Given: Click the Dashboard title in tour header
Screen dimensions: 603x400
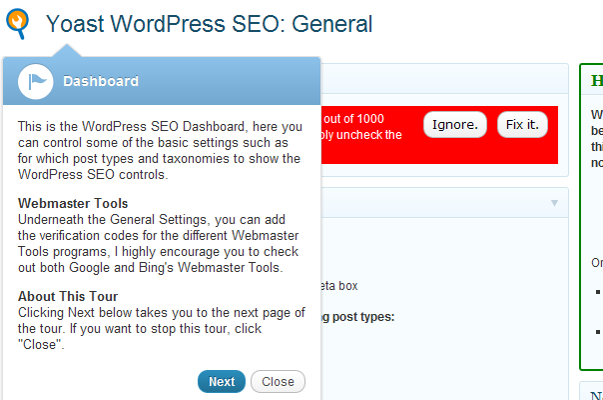Looking at the screenshot, I should click(x=101, y=81).
